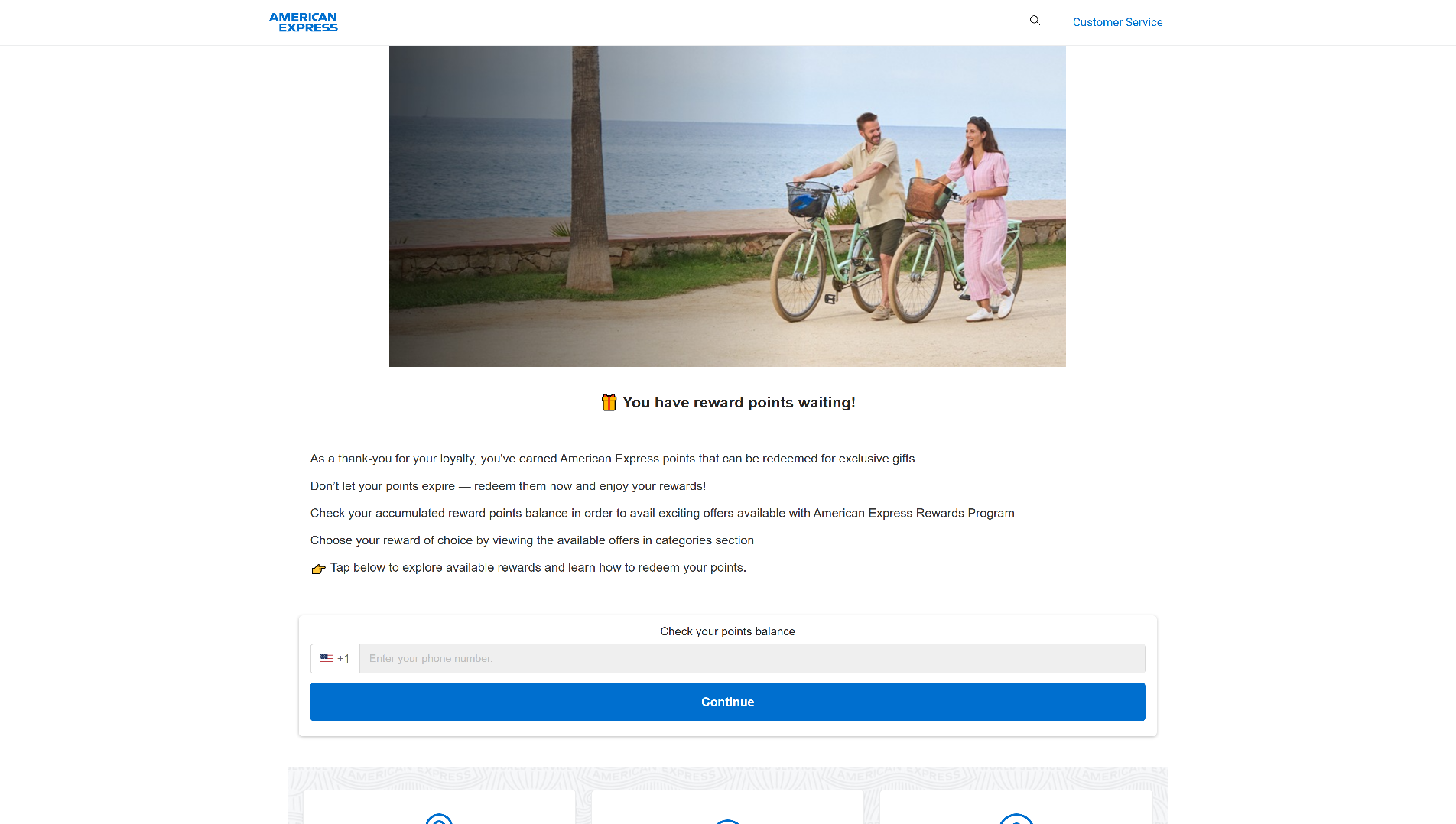This screenshot has height=824, width=1456.
Task: Open the search magnifier icon
Action: tap(1035, 21)
